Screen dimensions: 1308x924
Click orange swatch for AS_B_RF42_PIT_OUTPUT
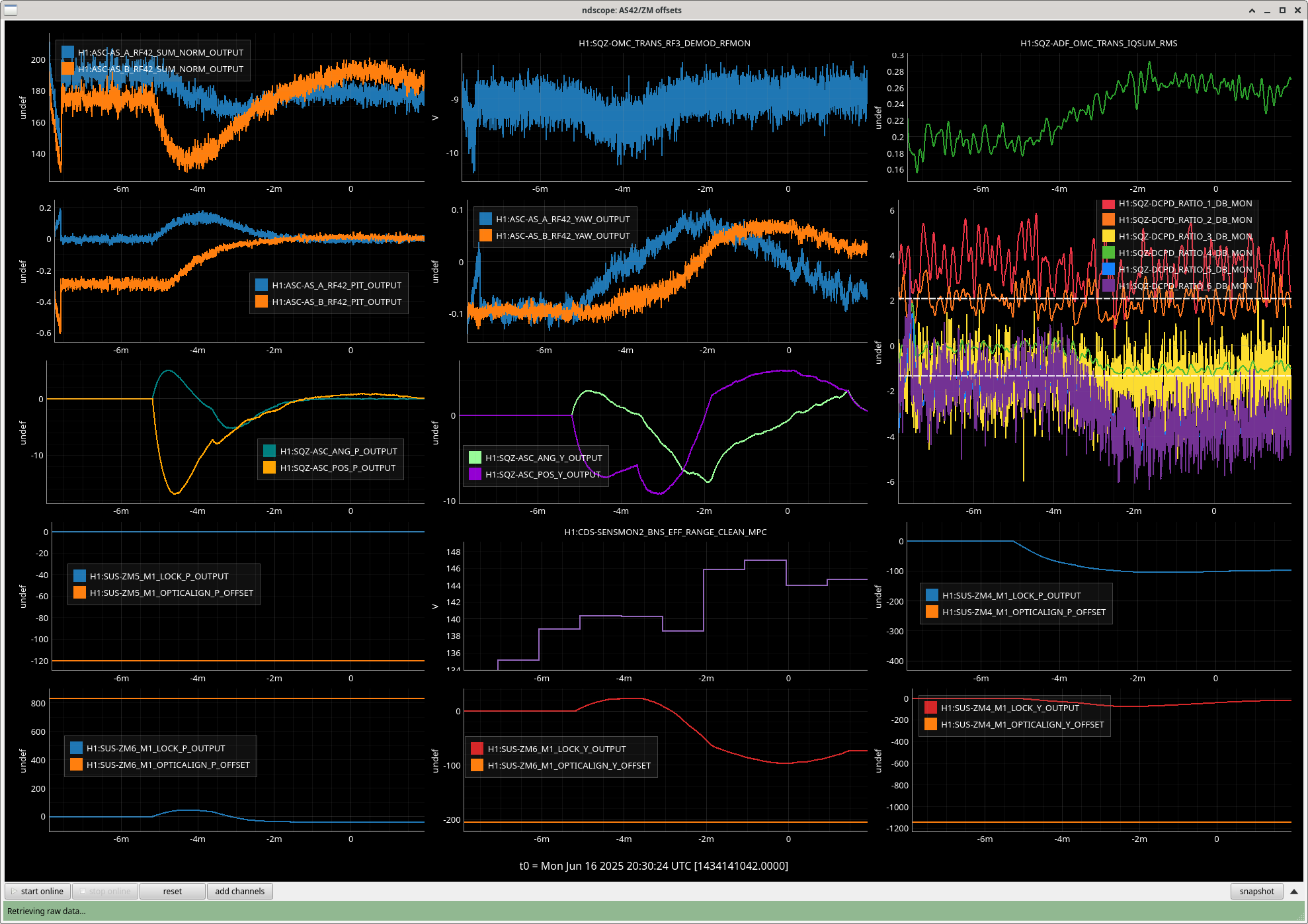[x=262, y=302]
